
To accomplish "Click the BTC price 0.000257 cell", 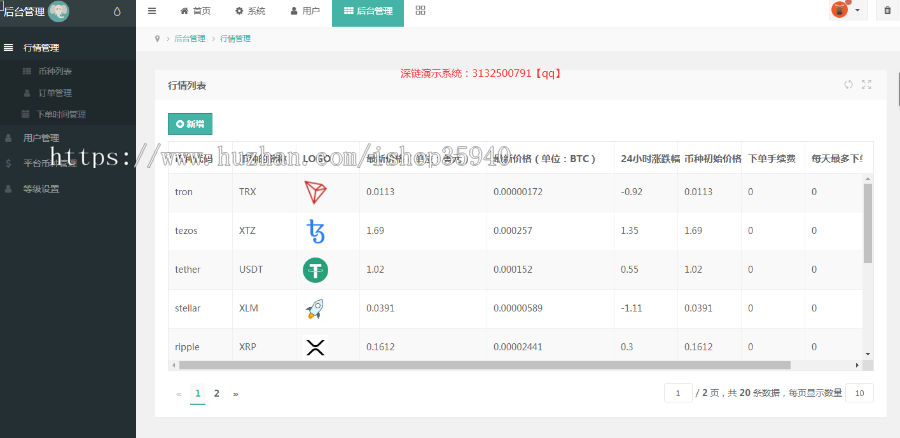I will (550, 231).
